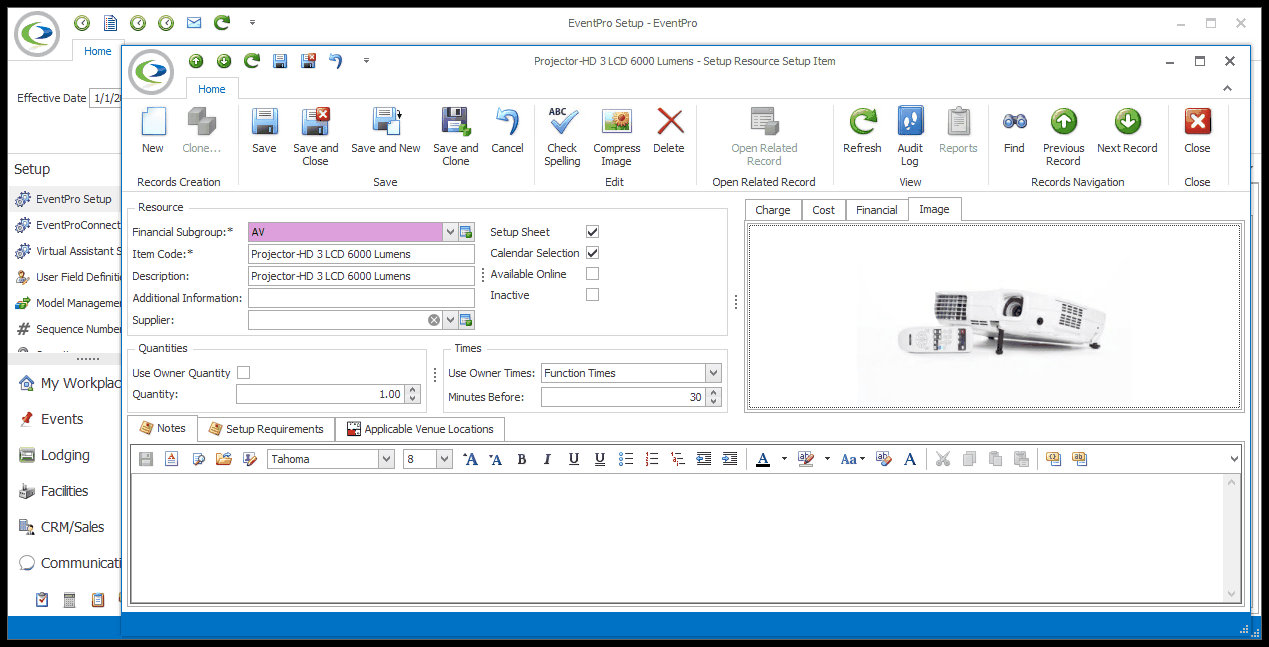Toggle bold in the notes editor

pos(522,459)
